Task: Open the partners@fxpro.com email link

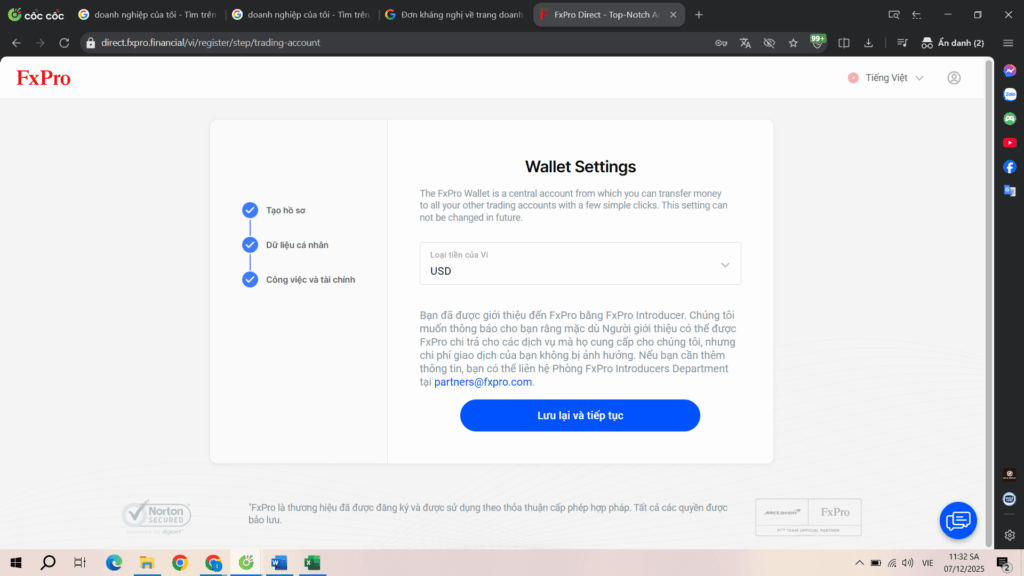Action: (x=483, y=382)
